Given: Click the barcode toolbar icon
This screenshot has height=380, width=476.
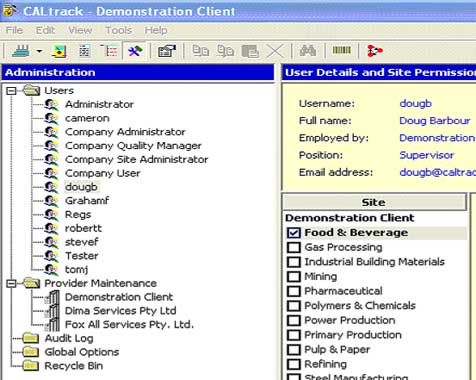Looking at the screenshot, I should coord(341,50).
